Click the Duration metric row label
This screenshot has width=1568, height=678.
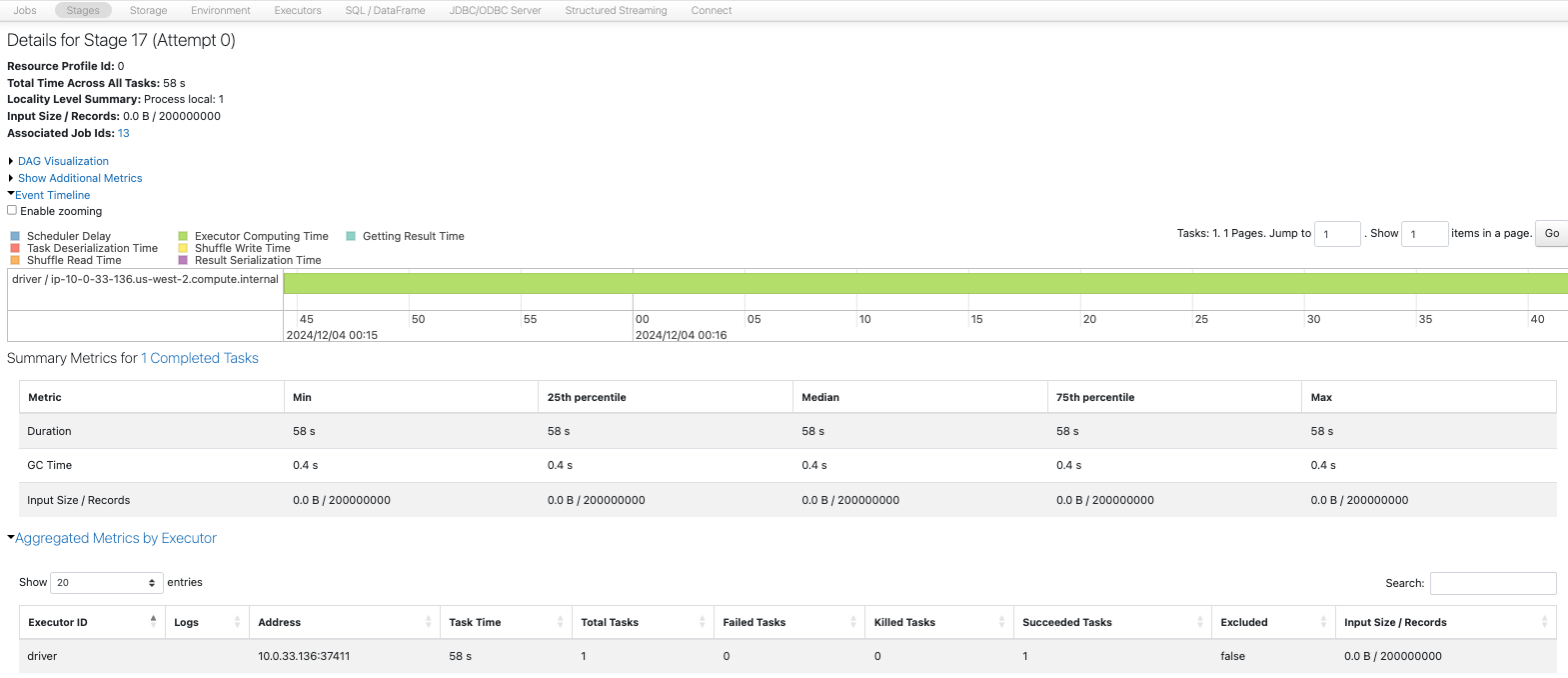point(49,431)
